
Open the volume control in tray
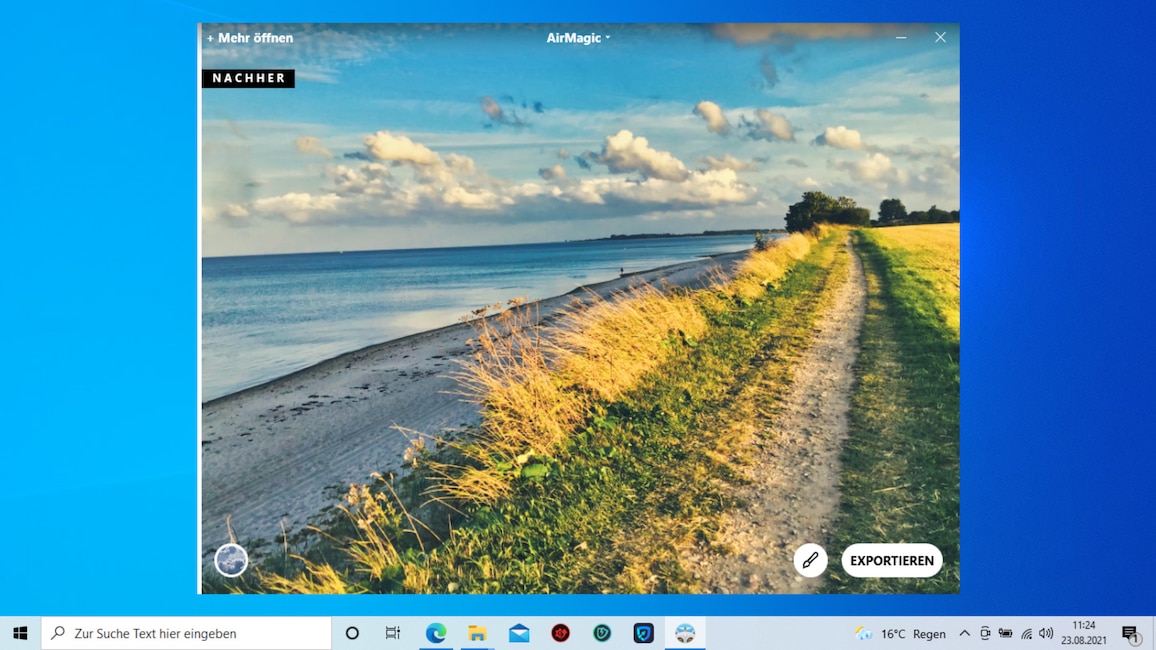1046,634
